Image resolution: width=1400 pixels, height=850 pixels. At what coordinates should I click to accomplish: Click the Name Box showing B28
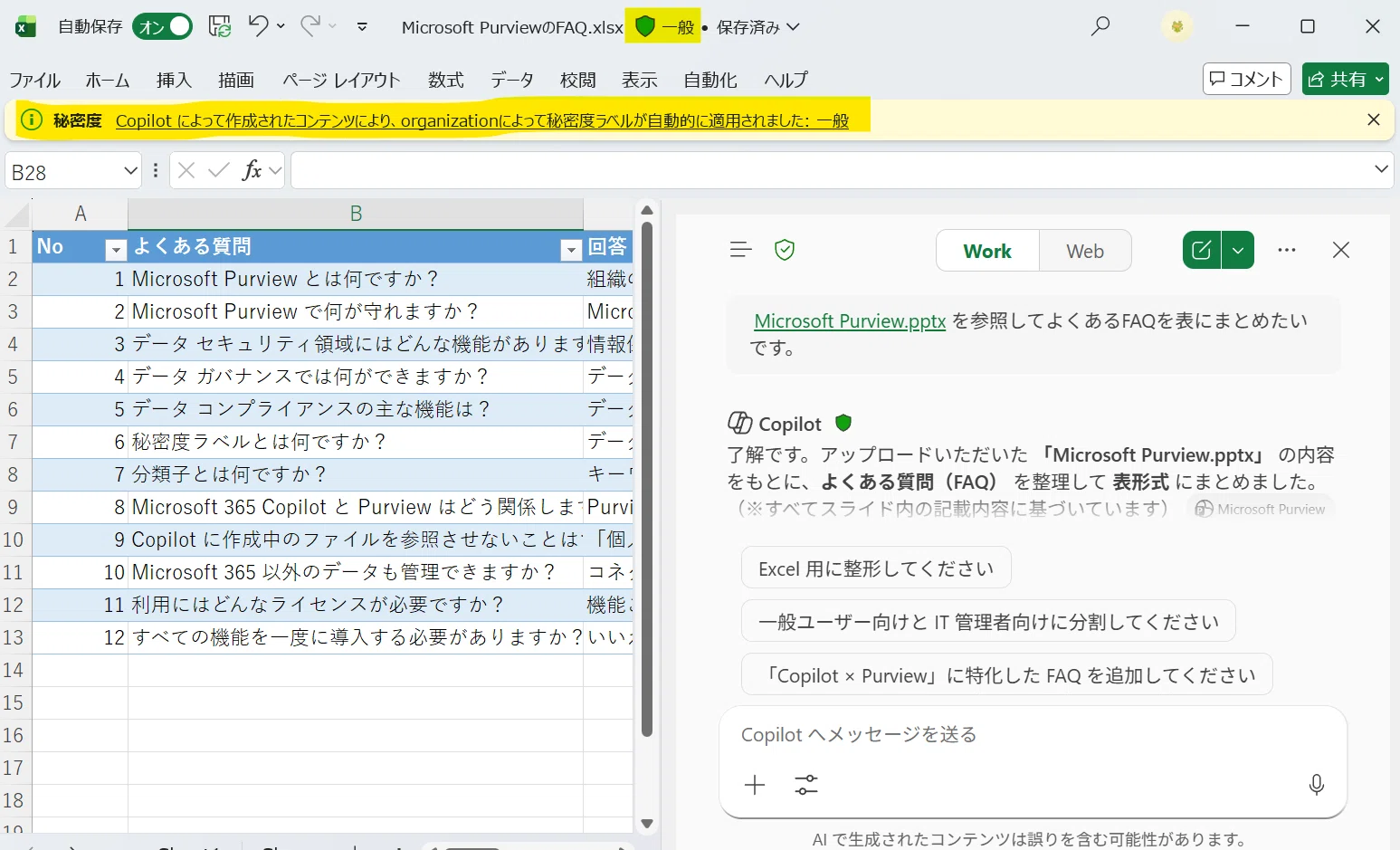click(x=63, y=171)
